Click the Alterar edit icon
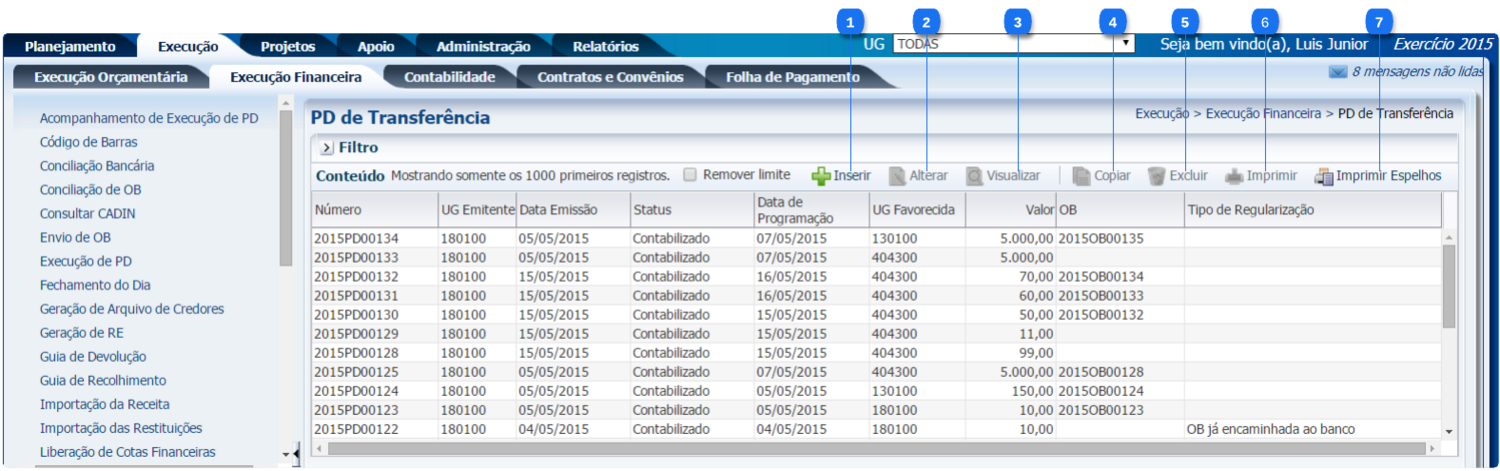1500x471 pixels. point(897,176)
